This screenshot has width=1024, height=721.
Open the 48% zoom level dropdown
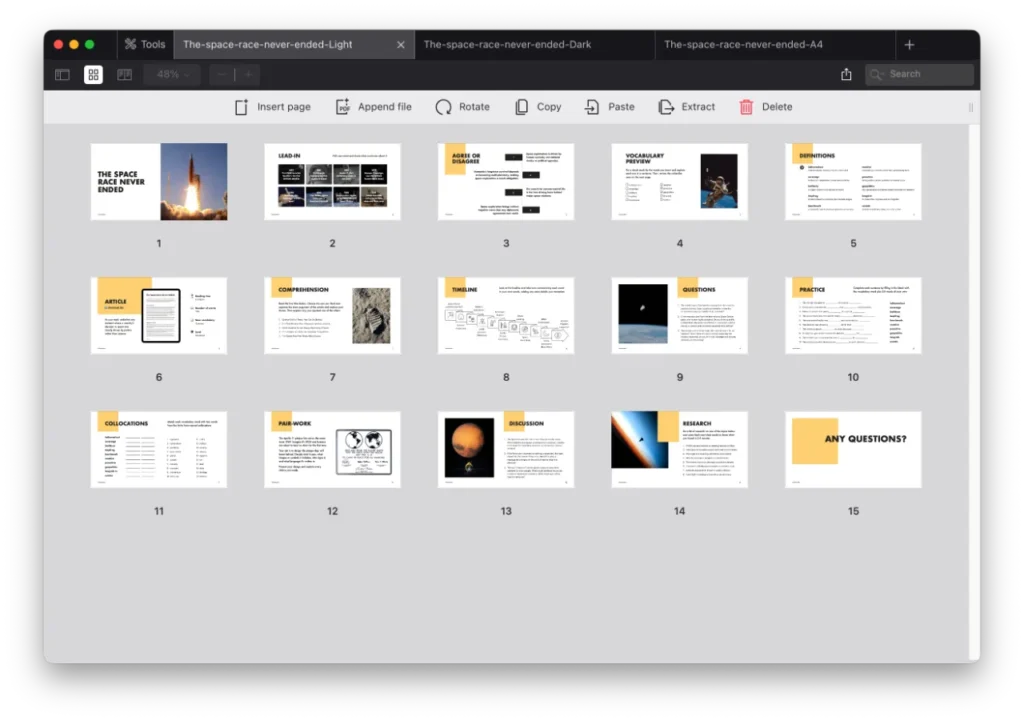click(x=170, y=73)
